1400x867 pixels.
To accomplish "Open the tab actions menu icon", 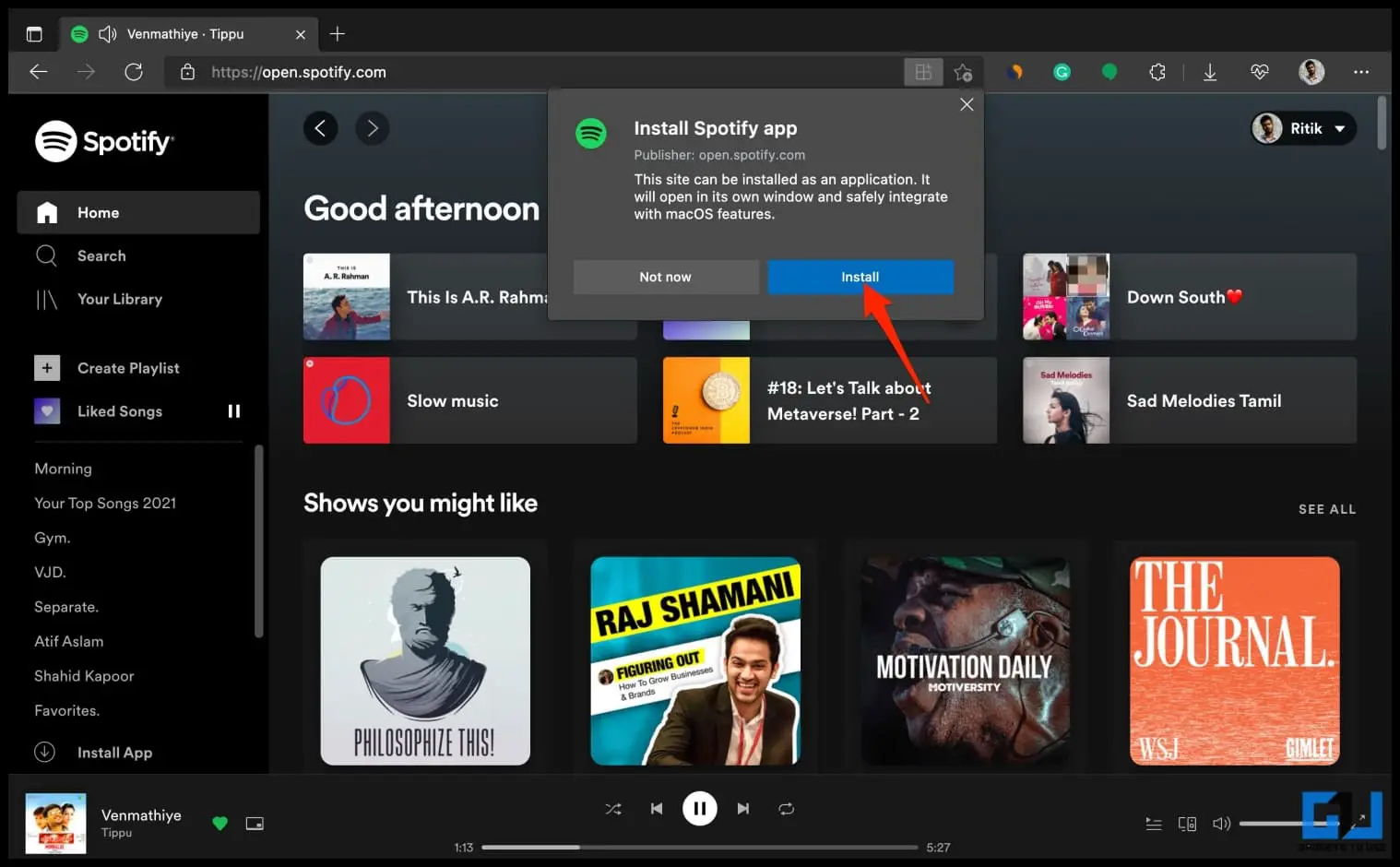I will coord(34,34).
